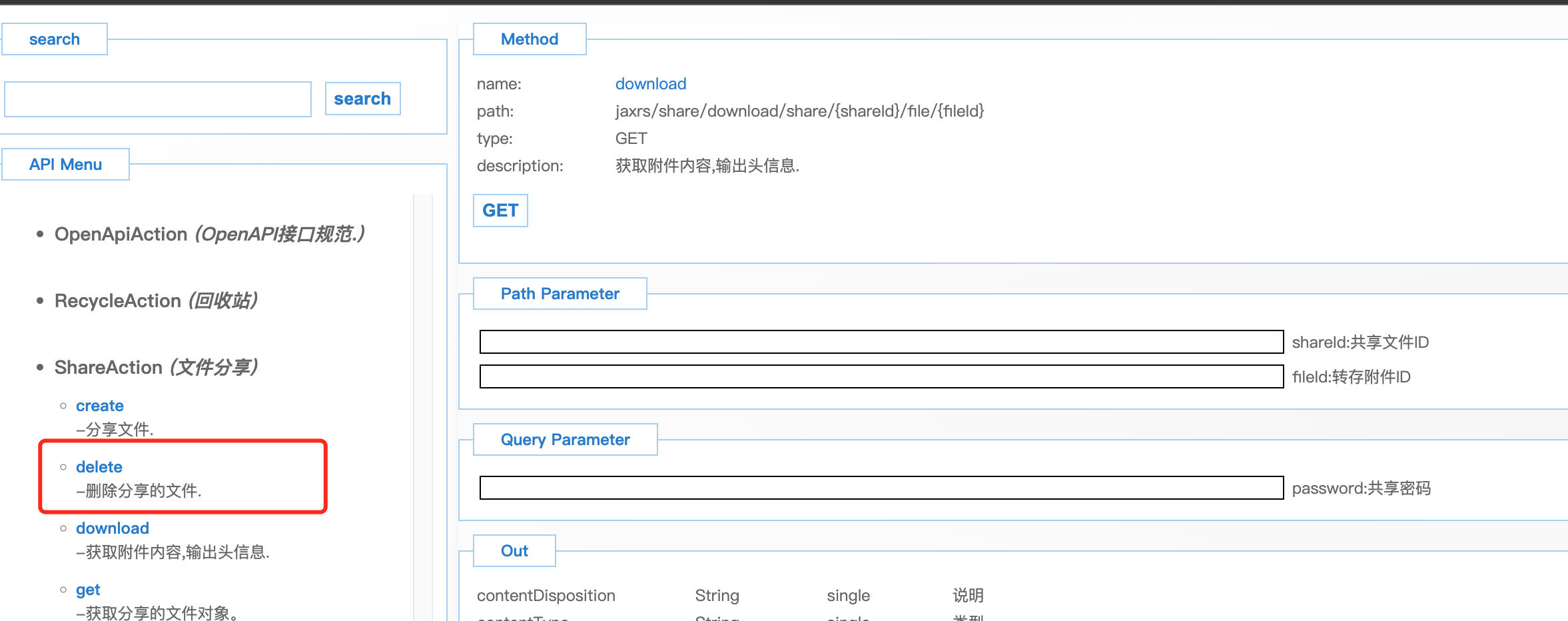Select the Query Parameter section header
Image resolution: width=1568 pixels, height=621 pixels.
565,440
